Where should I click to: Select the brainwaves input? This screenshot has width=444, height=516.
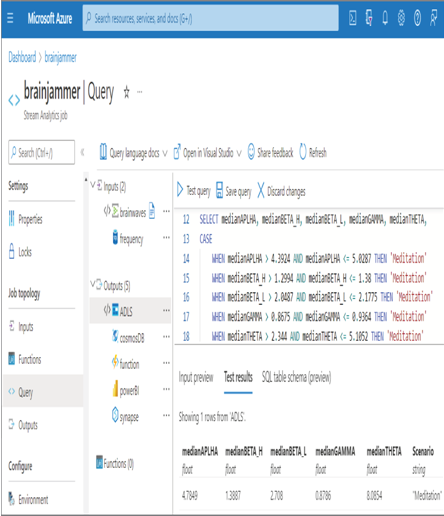tap(133, 212)
